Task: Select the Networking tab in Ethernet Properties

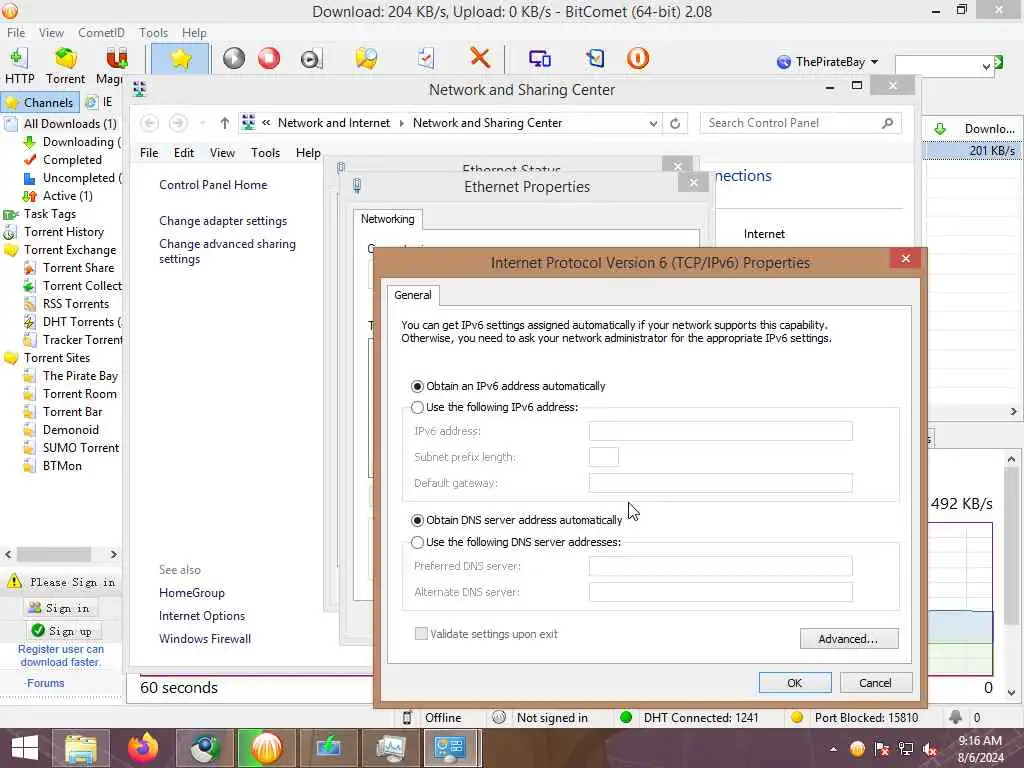Action: (388, 219)
